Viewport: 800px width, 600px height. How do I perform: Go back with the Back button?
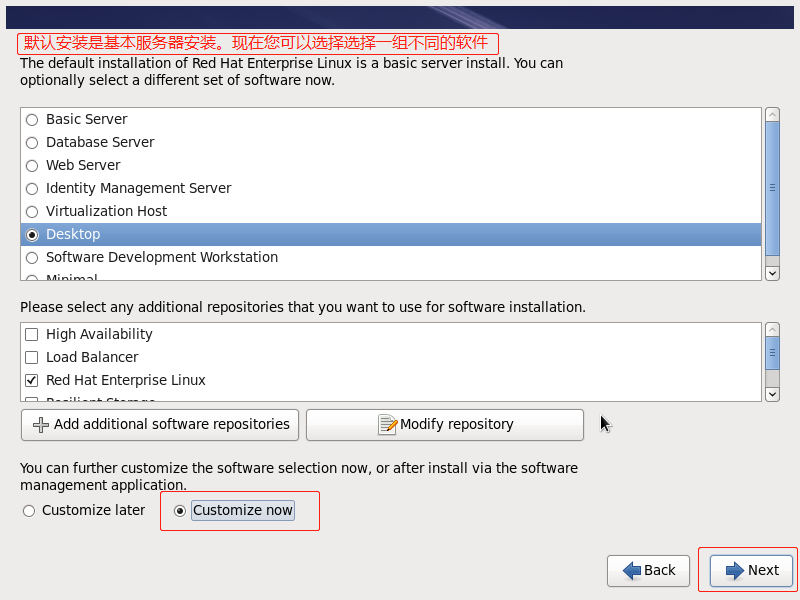tap(648, 570)
